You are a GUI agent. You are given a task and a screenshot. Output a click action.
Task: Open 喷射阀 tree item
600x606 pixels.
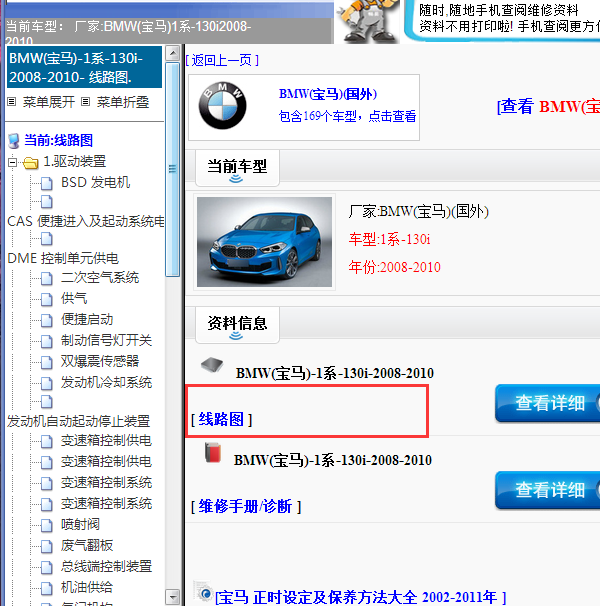80,524
